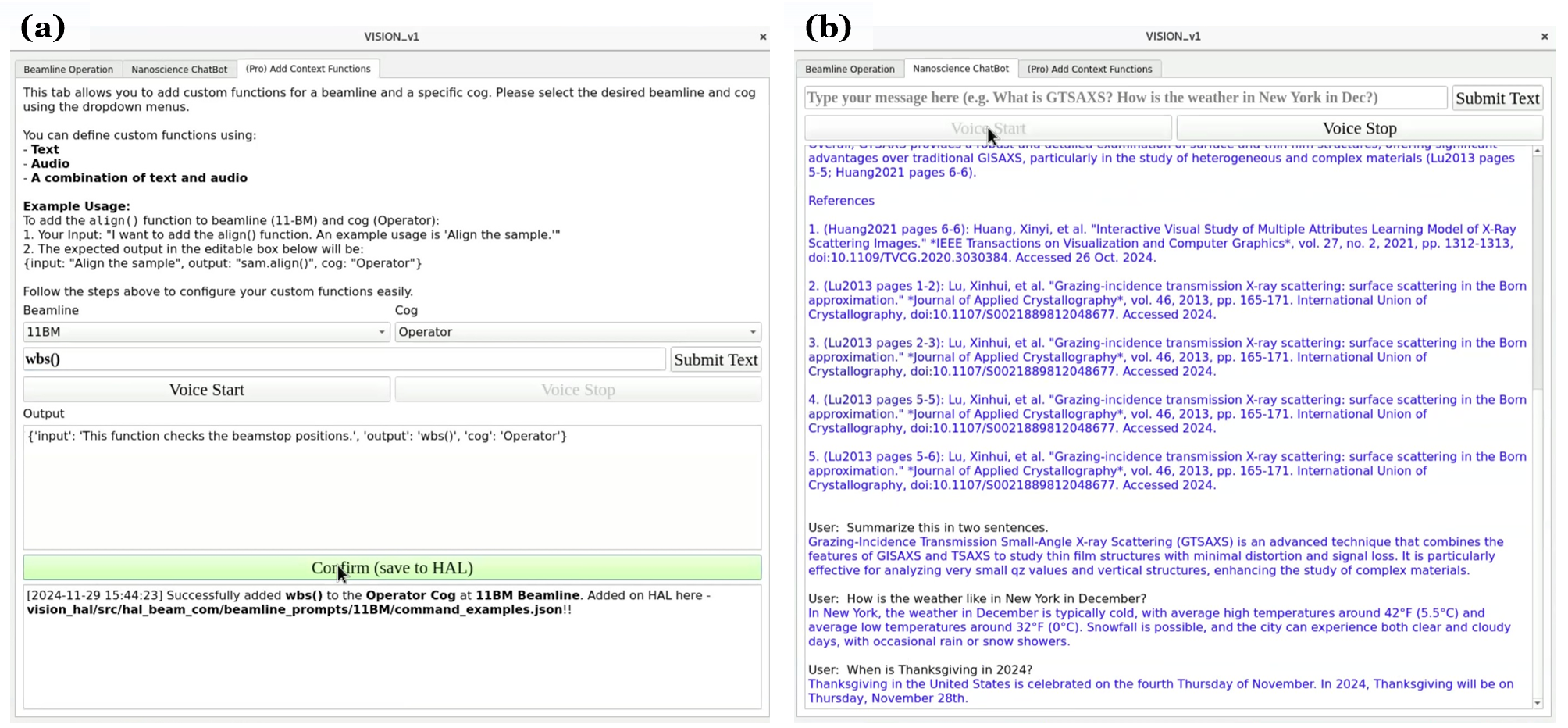Click Submit Text next to wbs() field
The image size is (1568, 728).
(715, 360)
